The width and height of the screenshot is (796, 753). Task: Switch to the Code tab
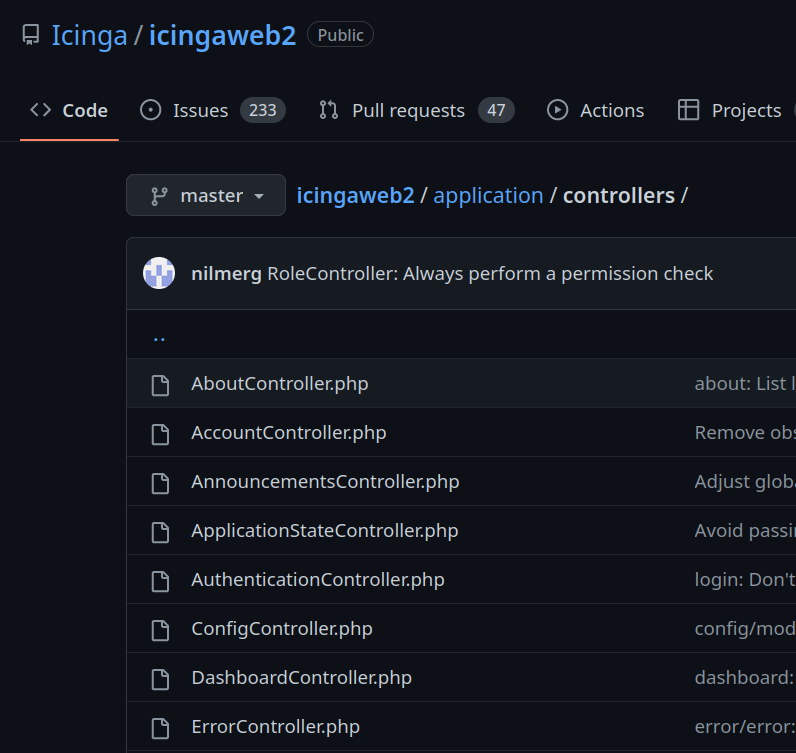pos(70,110)
